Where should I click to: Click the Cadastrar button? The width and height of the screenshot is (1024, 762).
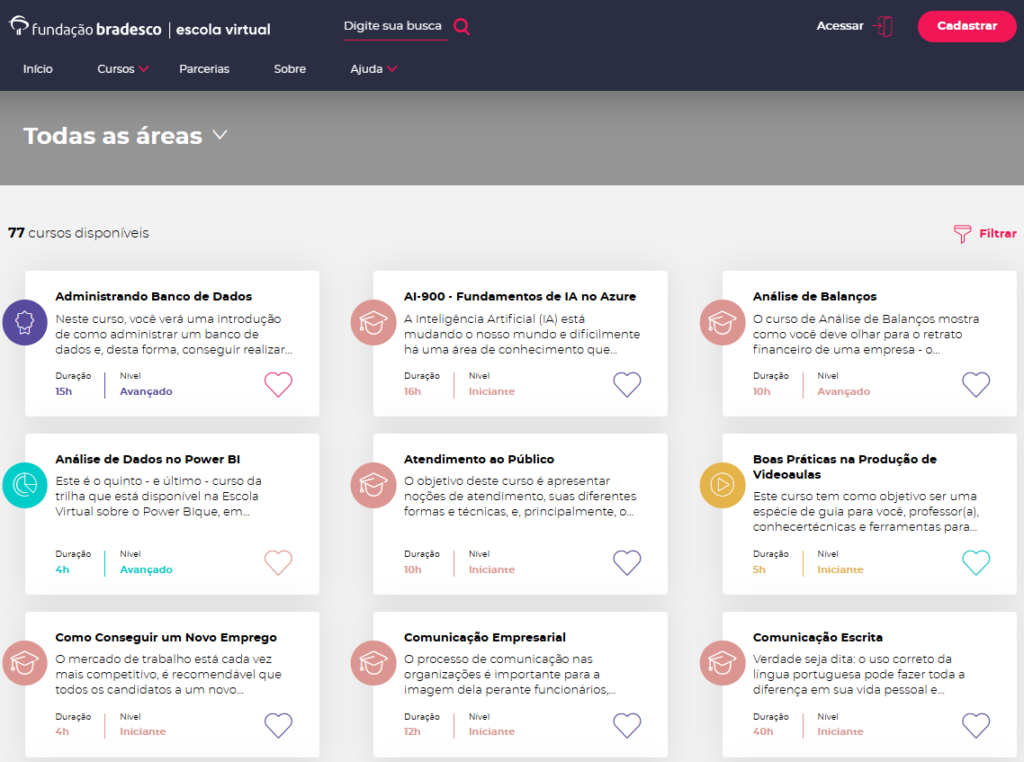click(967, 26)
